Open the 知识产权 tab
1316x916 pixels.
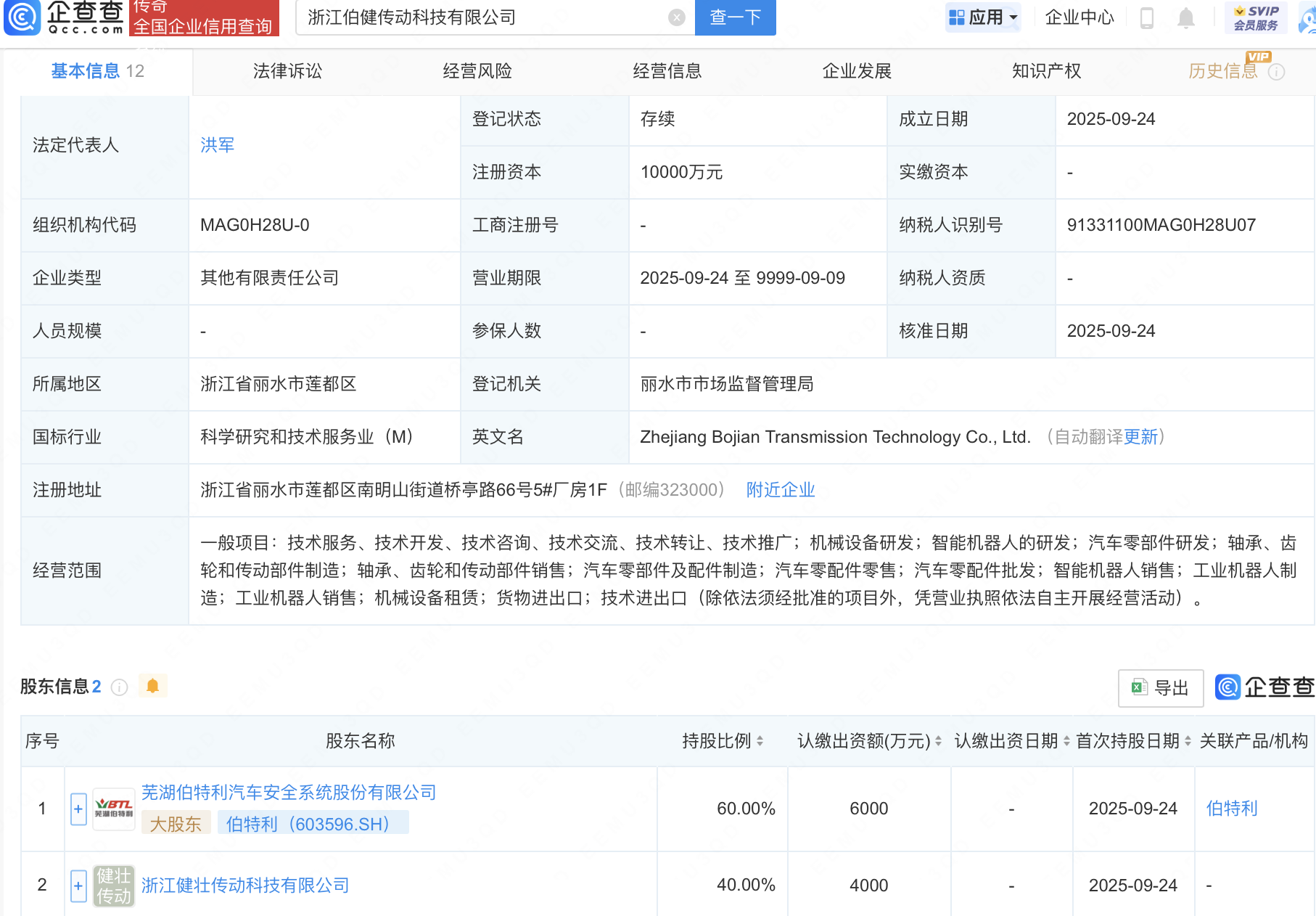pyautogui.click(x=1046, y=71)
